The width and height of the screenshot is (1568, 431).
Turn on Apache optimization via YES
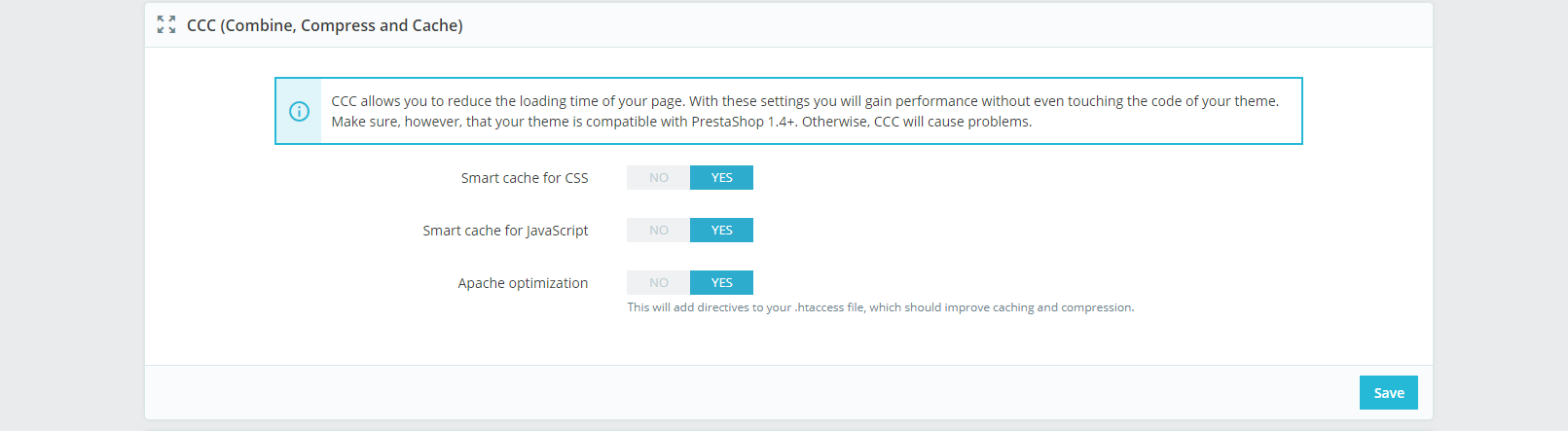(721, 283)
